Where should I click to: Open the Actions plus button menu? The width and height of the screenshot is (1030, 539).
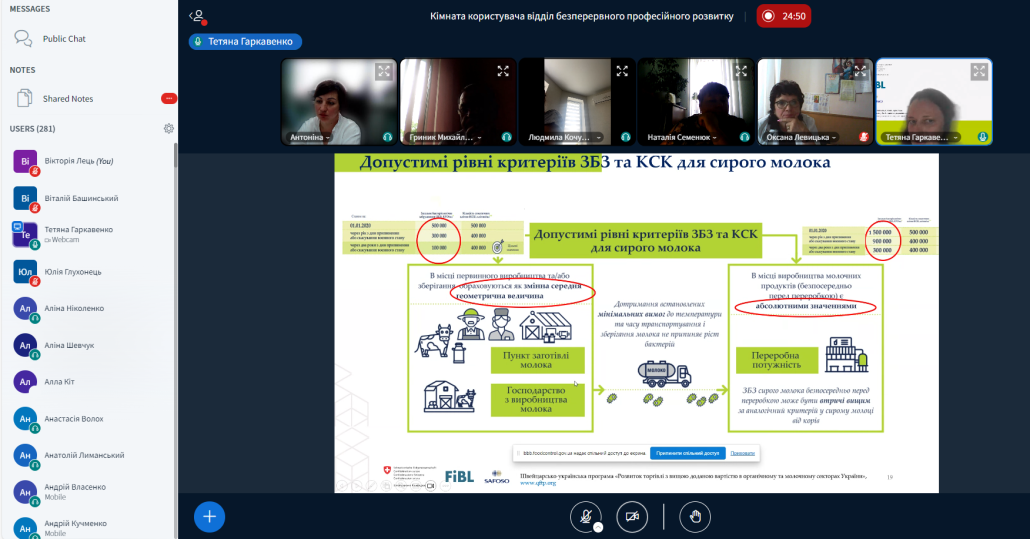click(209, 516)
